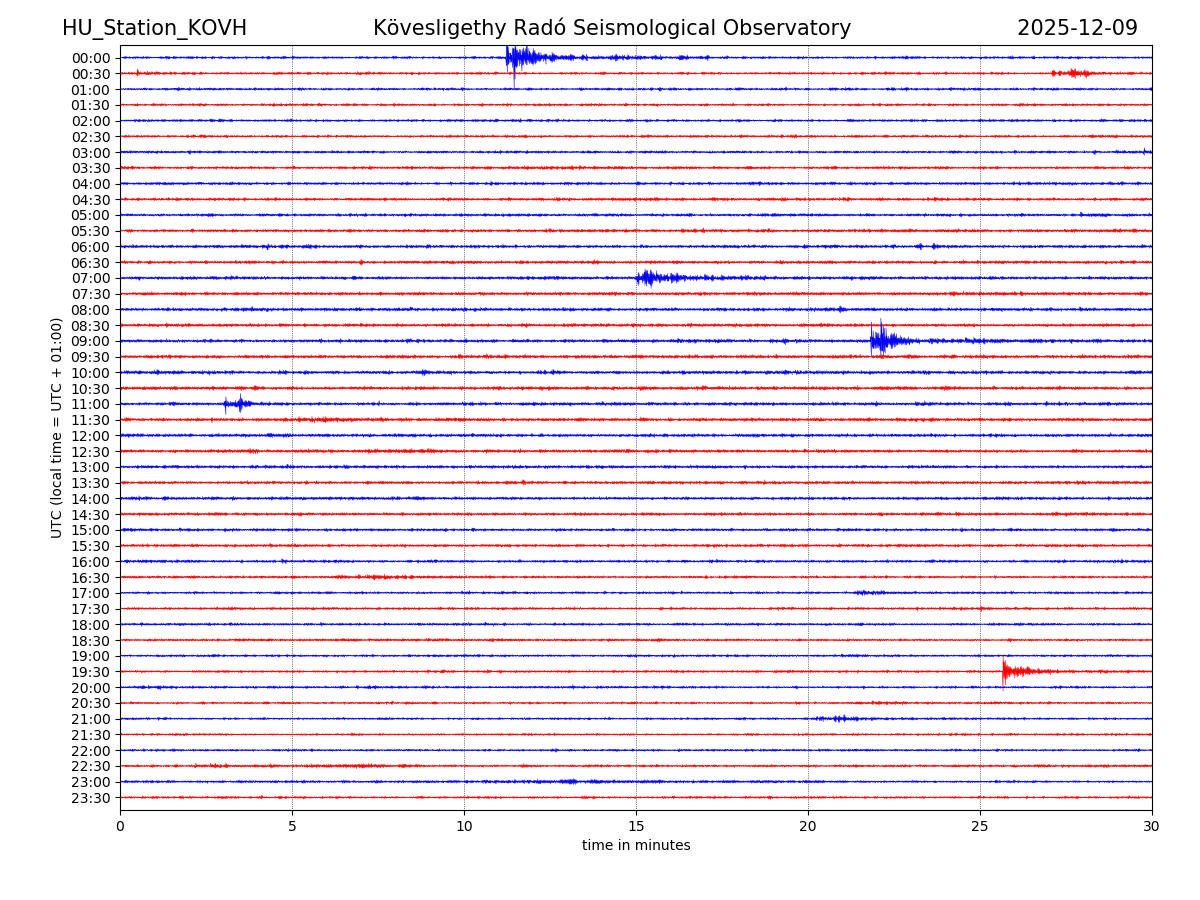Select the 5 tick on the minutes axis
Viewport: 1200px width, 900px height.
coord(292,826)
